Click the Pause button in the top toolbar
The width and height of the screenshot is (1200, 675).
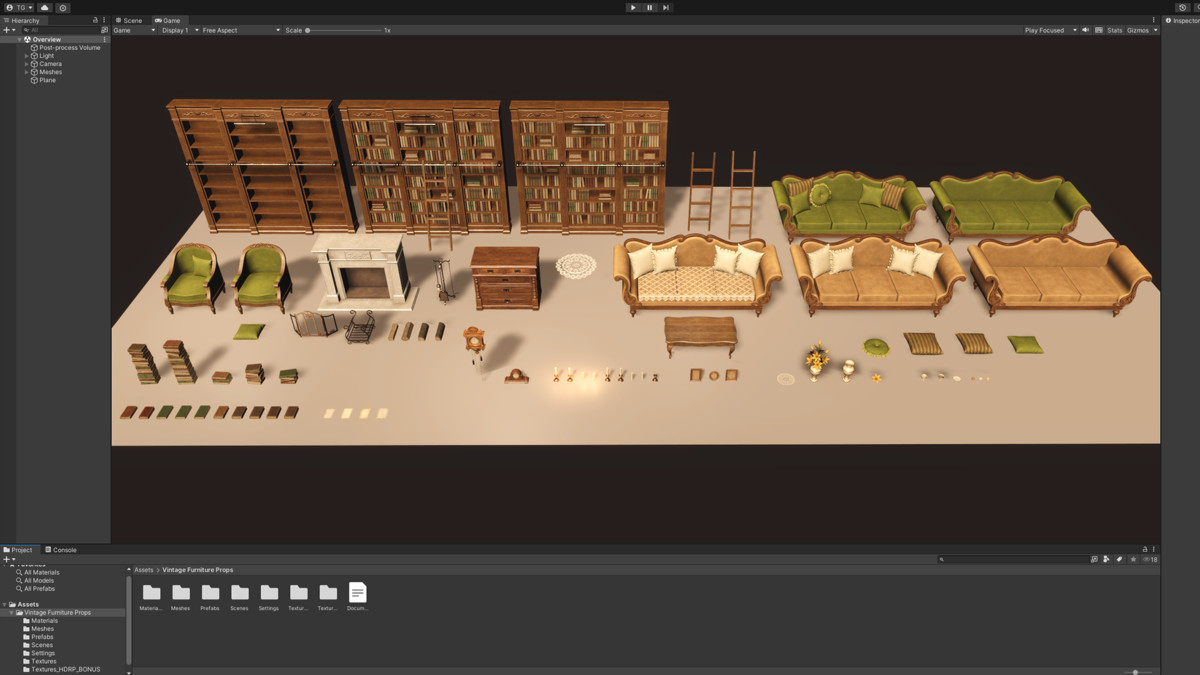(649, 7)
